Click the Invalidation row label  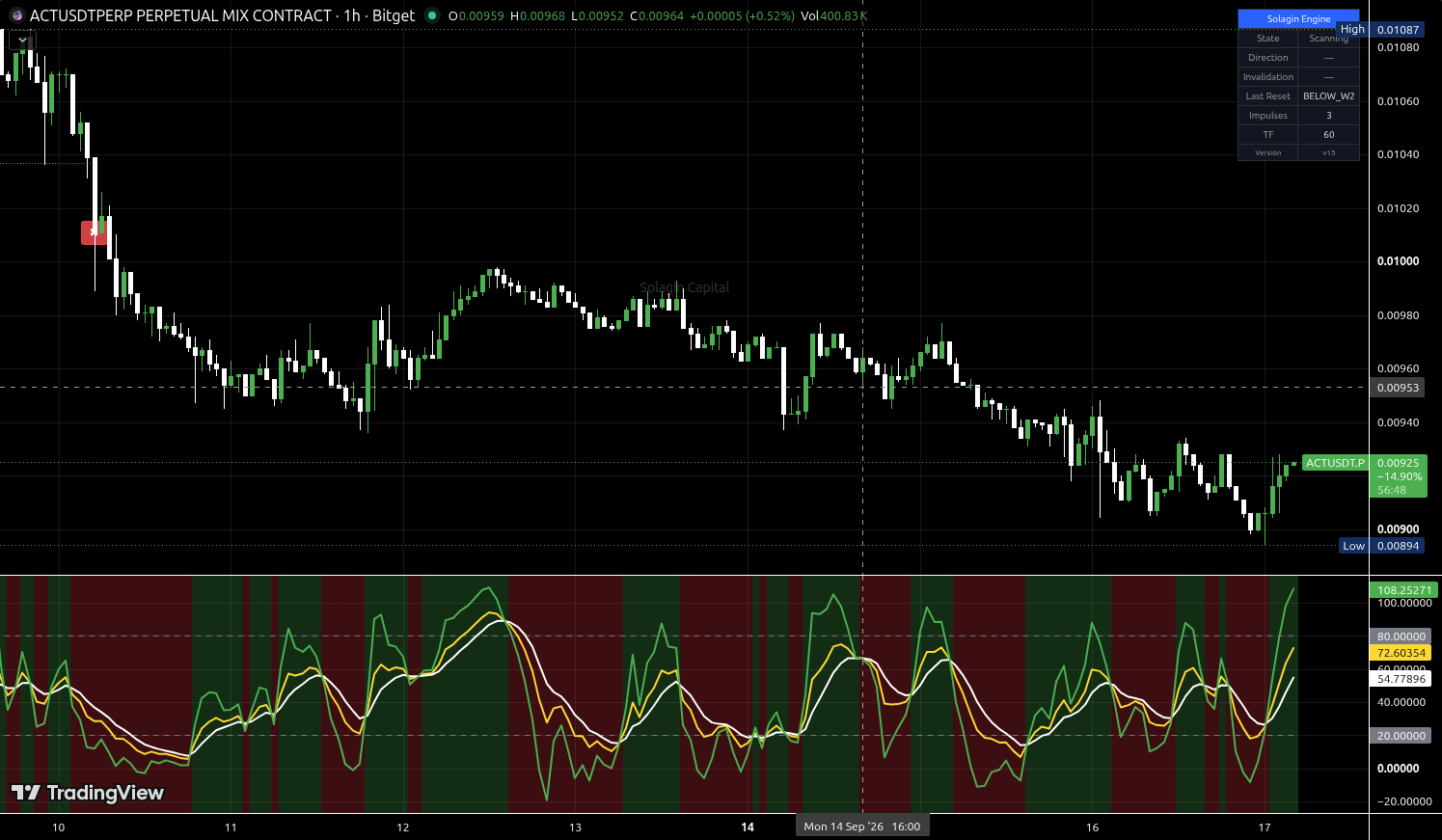[x=1267, y=77]
